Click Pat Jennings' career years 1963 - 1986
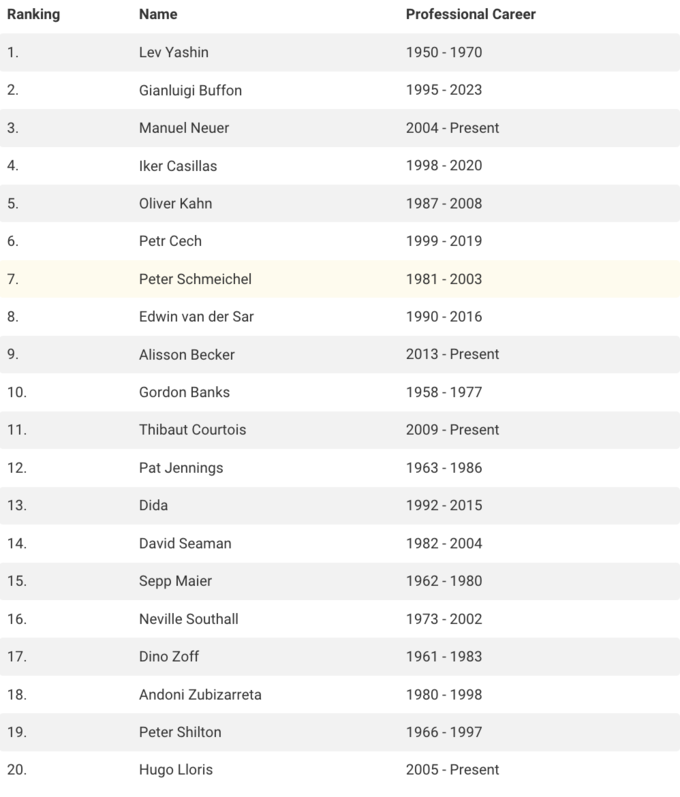Screen dimensions: 680x797 coord(444,468)
